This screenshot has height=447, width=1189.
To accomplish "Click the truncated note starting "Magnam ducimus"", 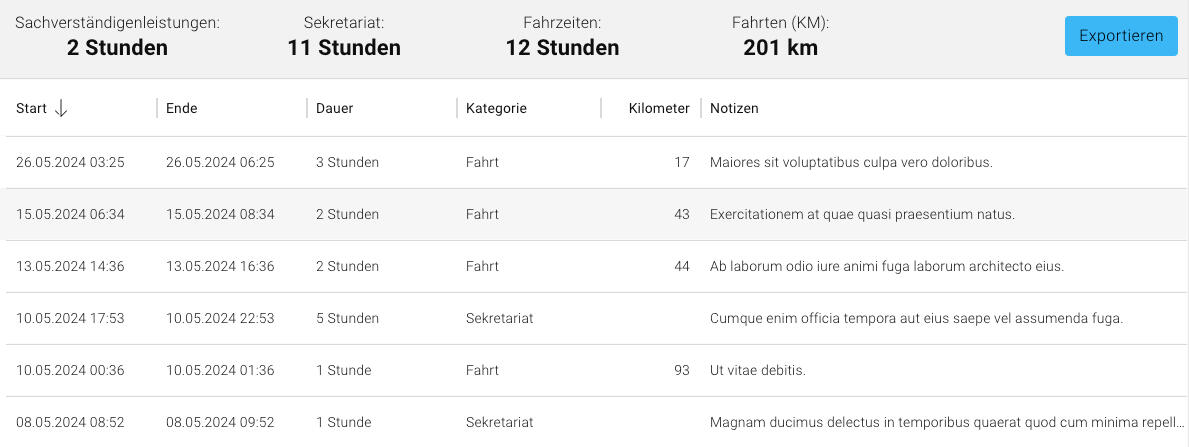I will (945, 422).
